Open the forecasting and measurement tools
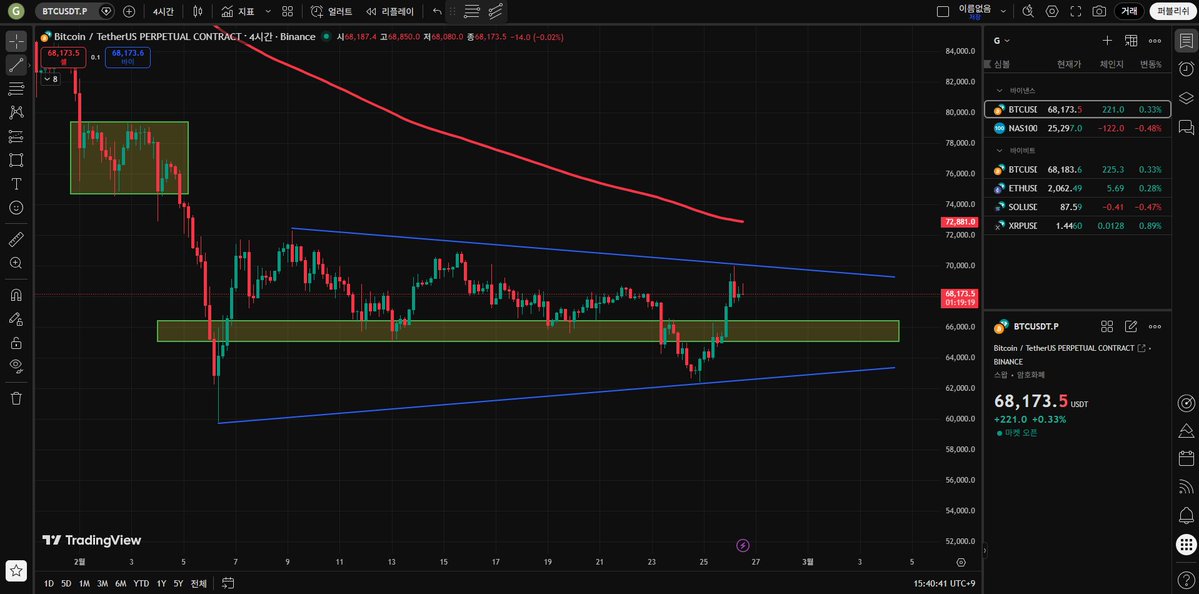The height and width of the screenshot is (594, 1199). point(16,137)
